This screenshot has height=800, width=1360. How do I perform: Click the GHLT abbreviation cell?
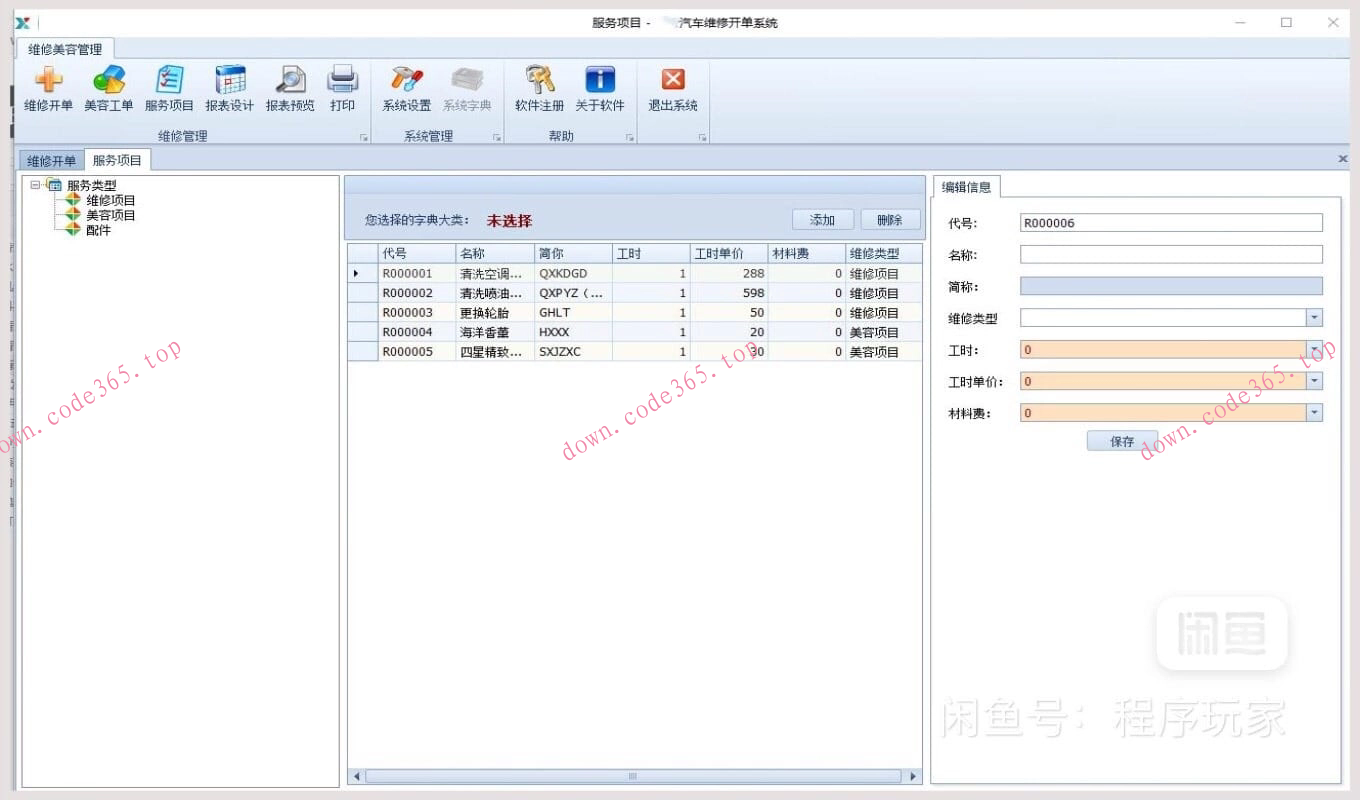tap(573, 313)
